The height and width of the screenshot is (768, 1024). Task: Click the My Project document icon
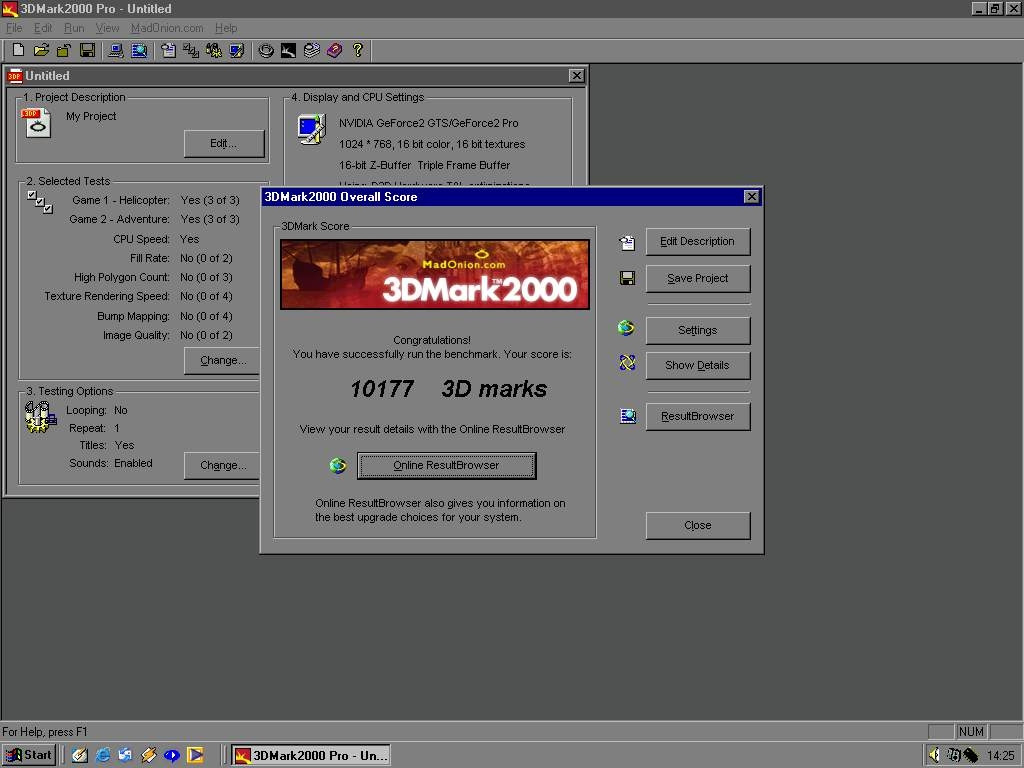coord(37,123)
